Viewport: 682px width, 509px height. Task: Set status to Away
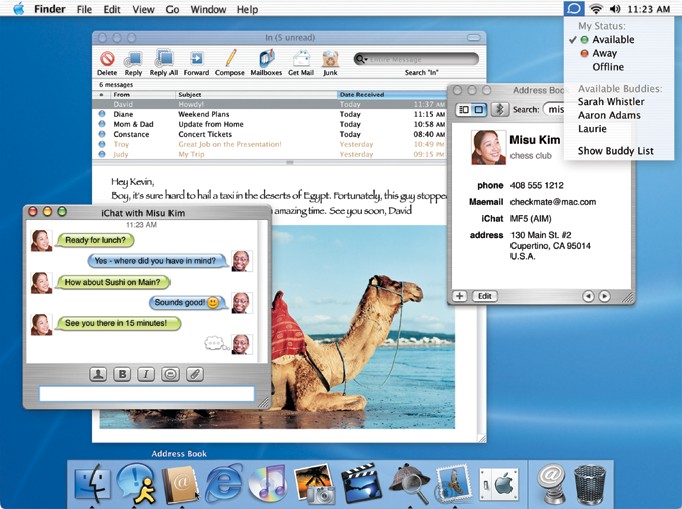pos(605,53)
